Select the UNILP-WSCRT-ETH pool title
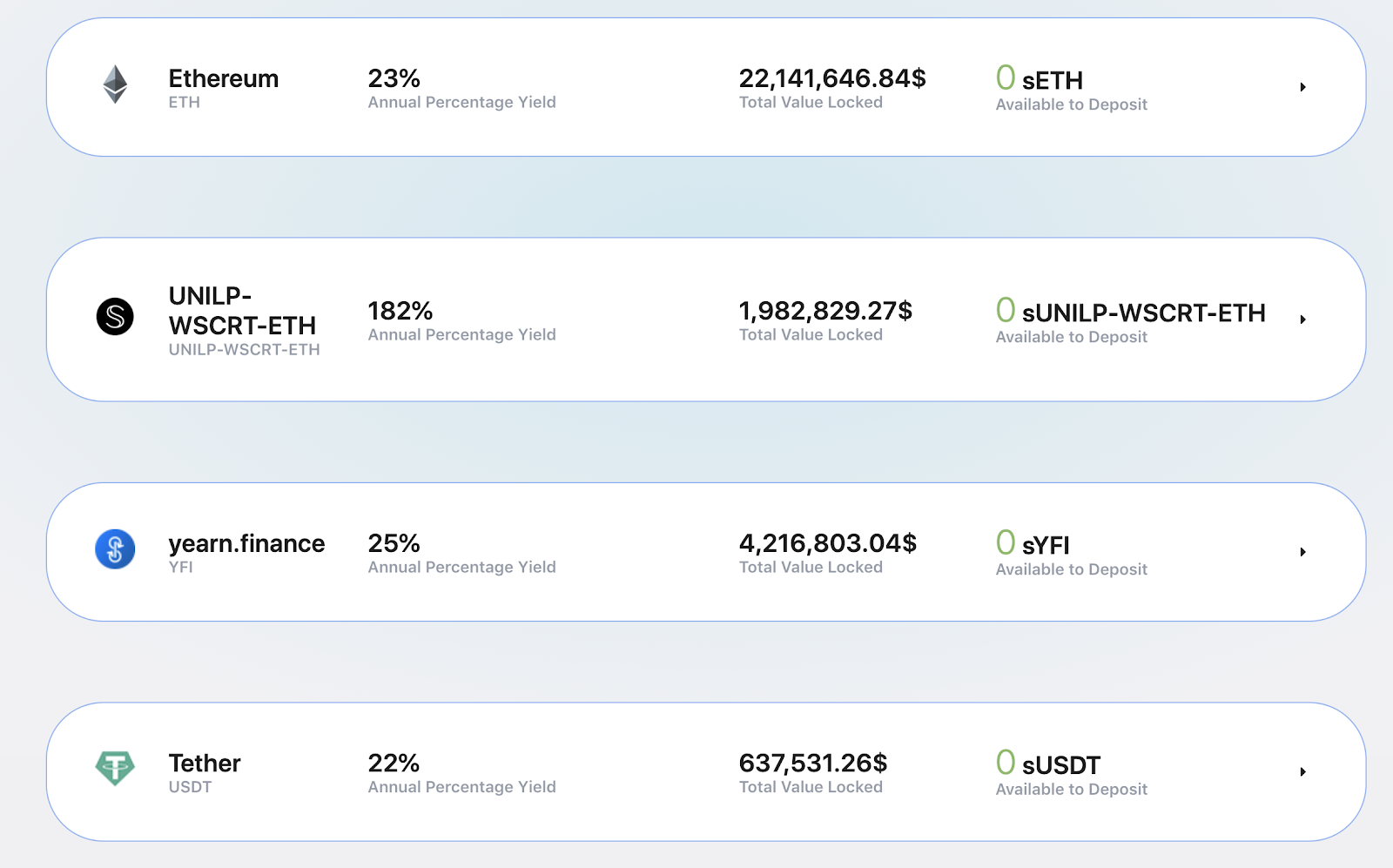 coord(242,311)
